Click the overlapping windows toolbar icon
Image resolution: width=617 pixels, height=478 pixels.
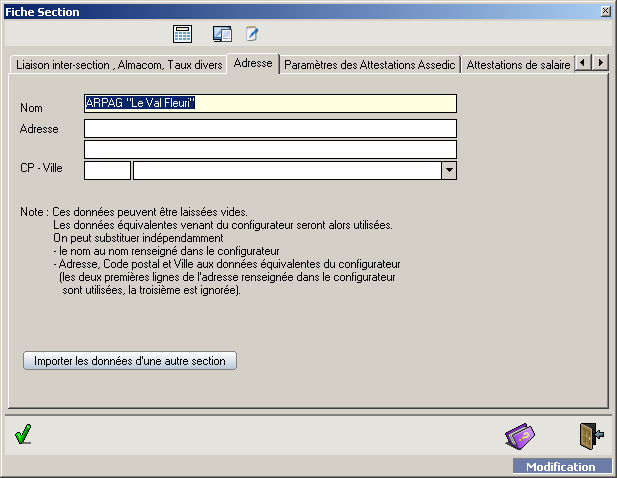click(x=222, y=34)
